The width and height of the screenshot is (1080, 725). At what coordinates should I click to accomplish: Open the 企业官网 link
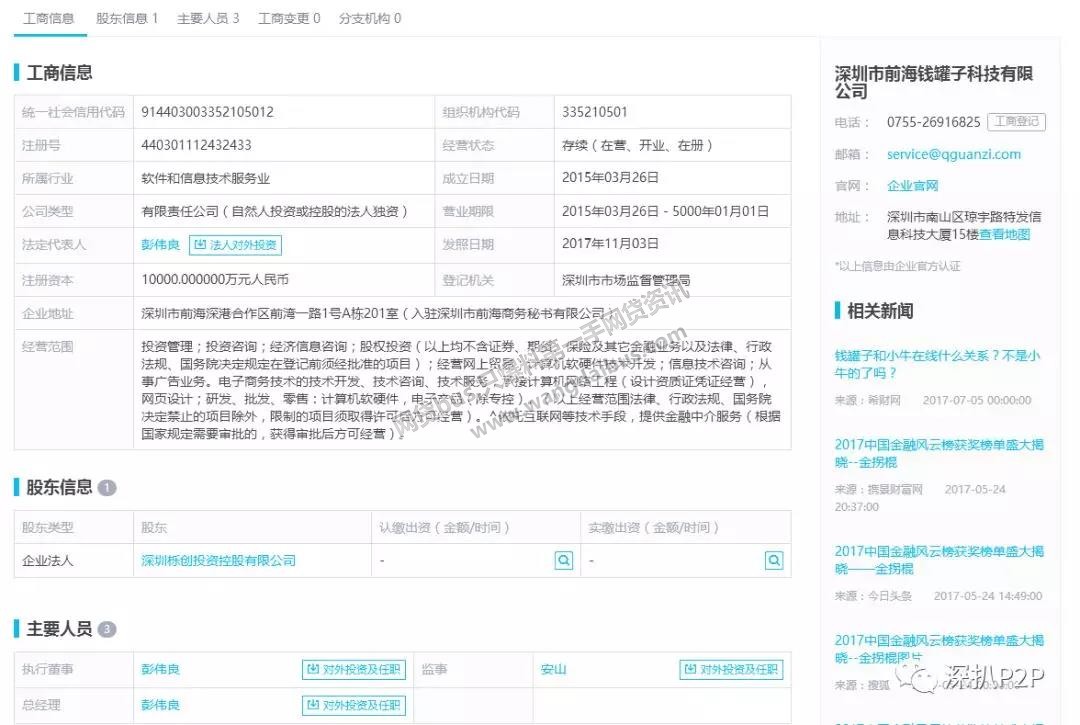[x=913, y=186]
